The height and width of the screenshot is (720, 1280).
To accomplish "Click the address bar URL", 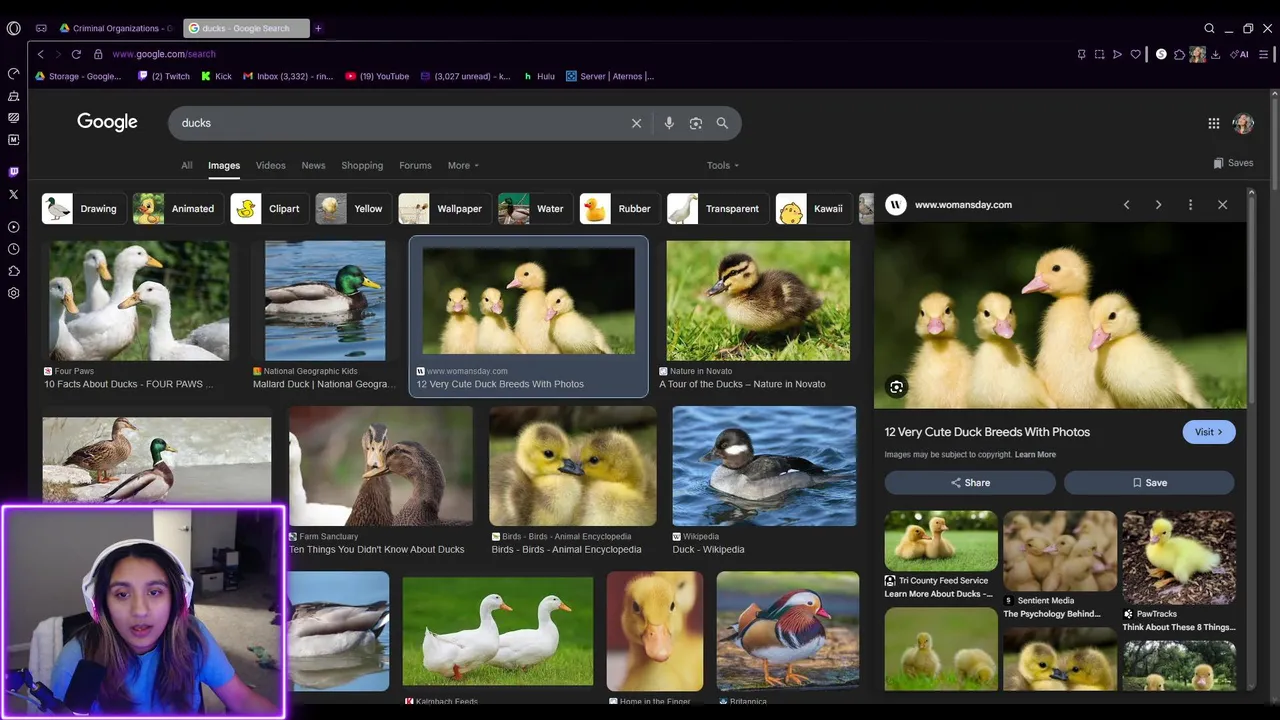I will coord(164,54).
